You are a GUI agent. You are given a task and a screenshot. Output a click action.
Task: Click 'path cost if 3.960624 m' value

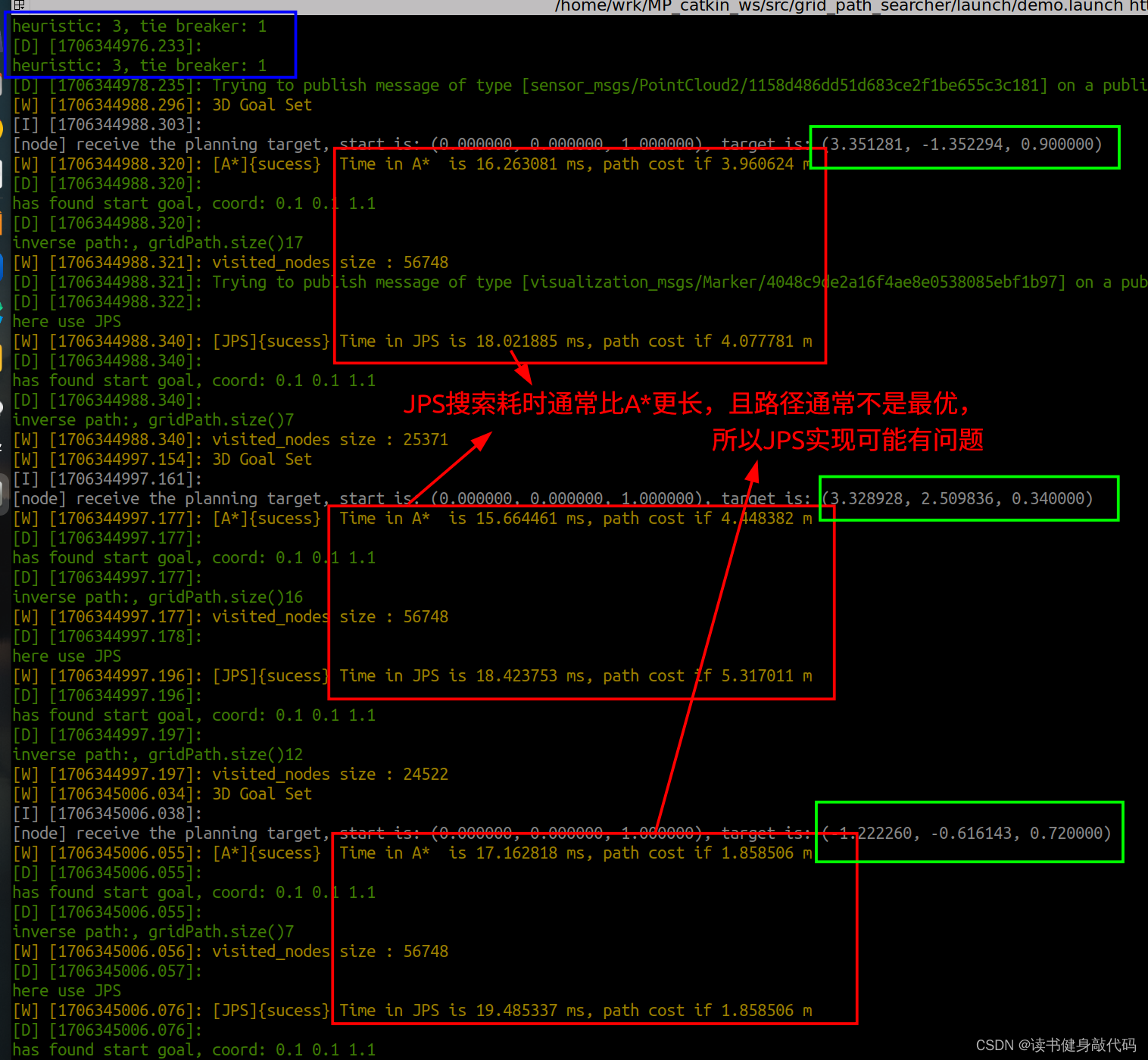point(707,164)
